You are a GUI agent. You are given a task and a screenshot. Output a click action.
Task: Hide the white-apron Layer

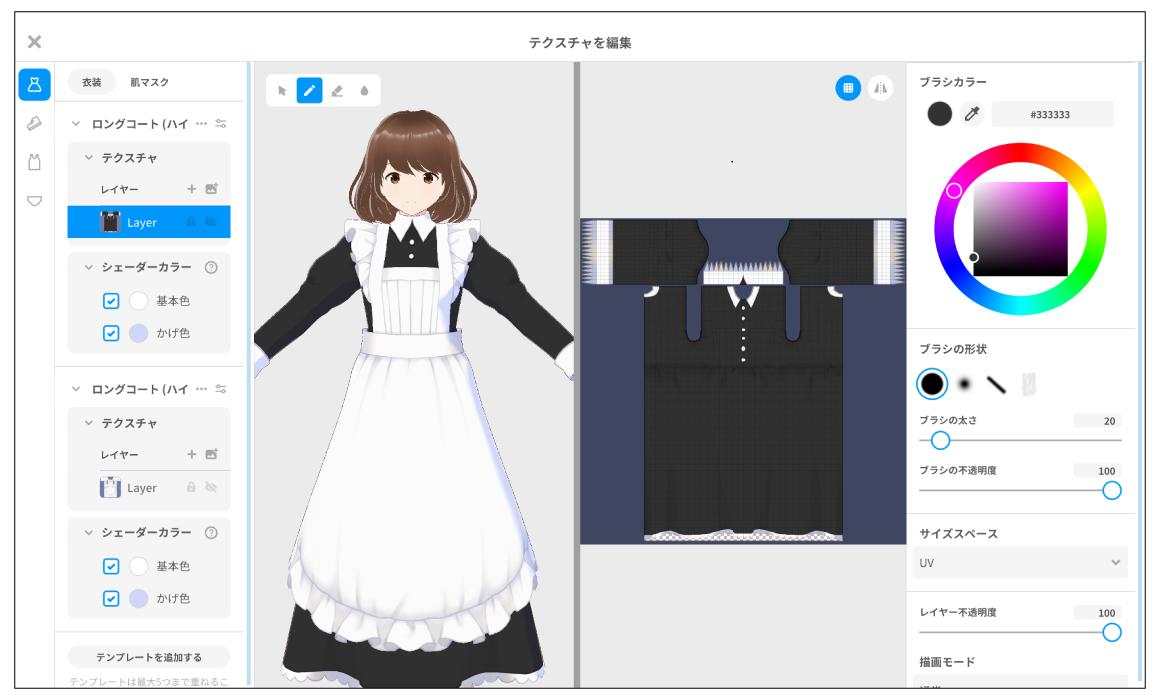[212, 488]
